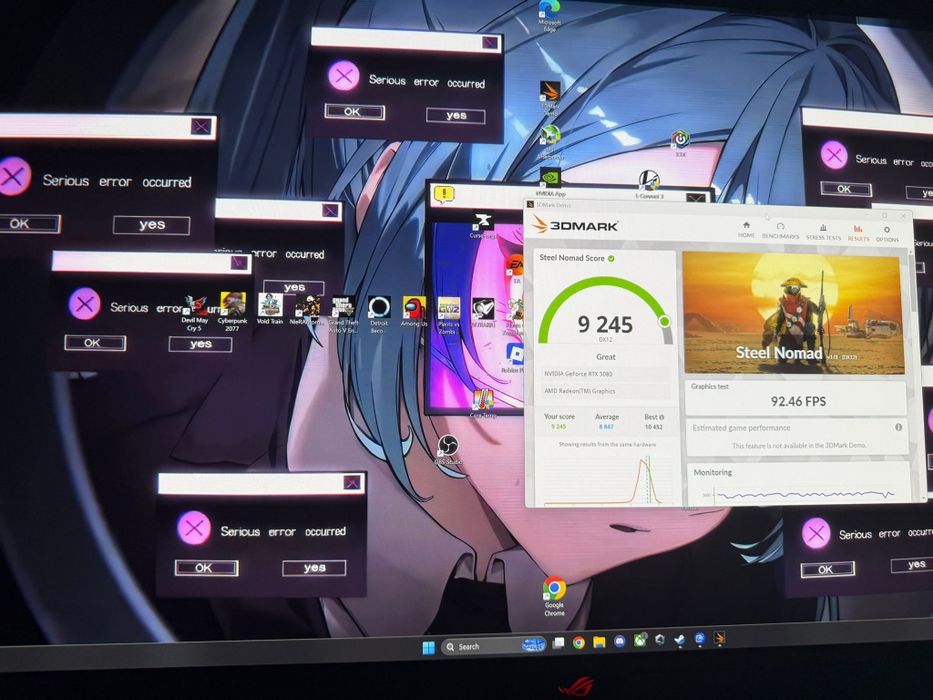The image size is (933, 700).
Task: Open Chrome from the taskbar
Action: (x=578, y=642)
